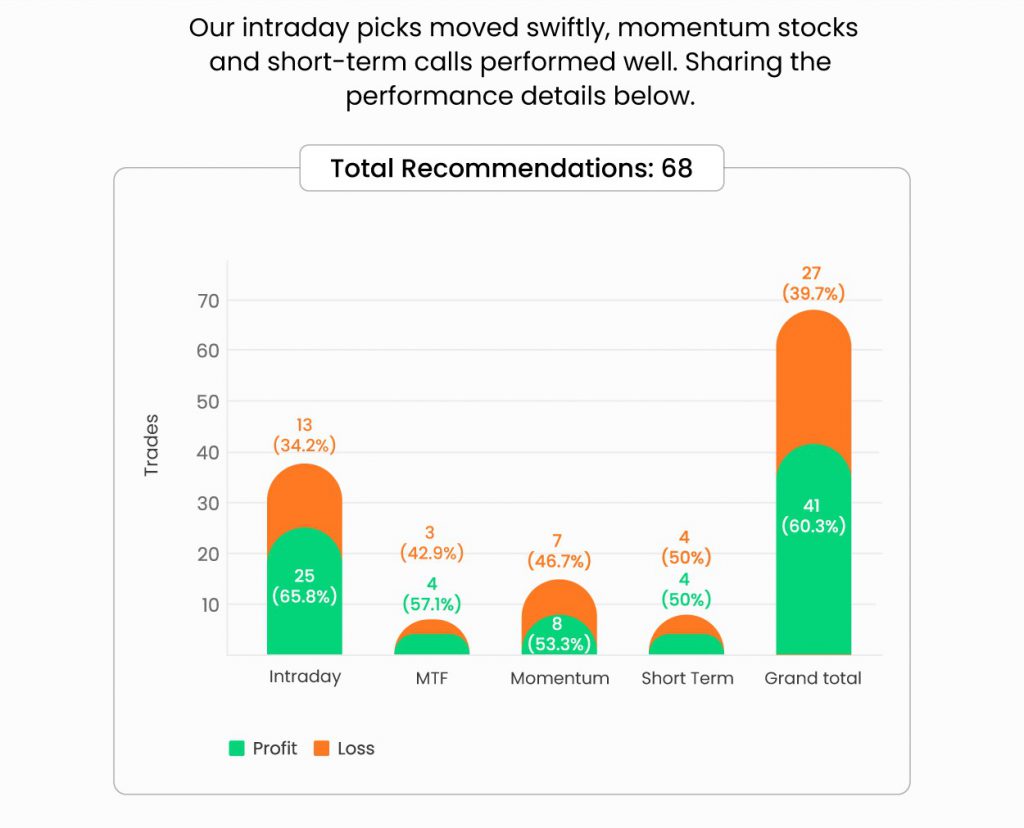The width and height of the screenshot is (1024, 828).
Task: Click the MTF bar in chart
Action: [x=431, y=640]
